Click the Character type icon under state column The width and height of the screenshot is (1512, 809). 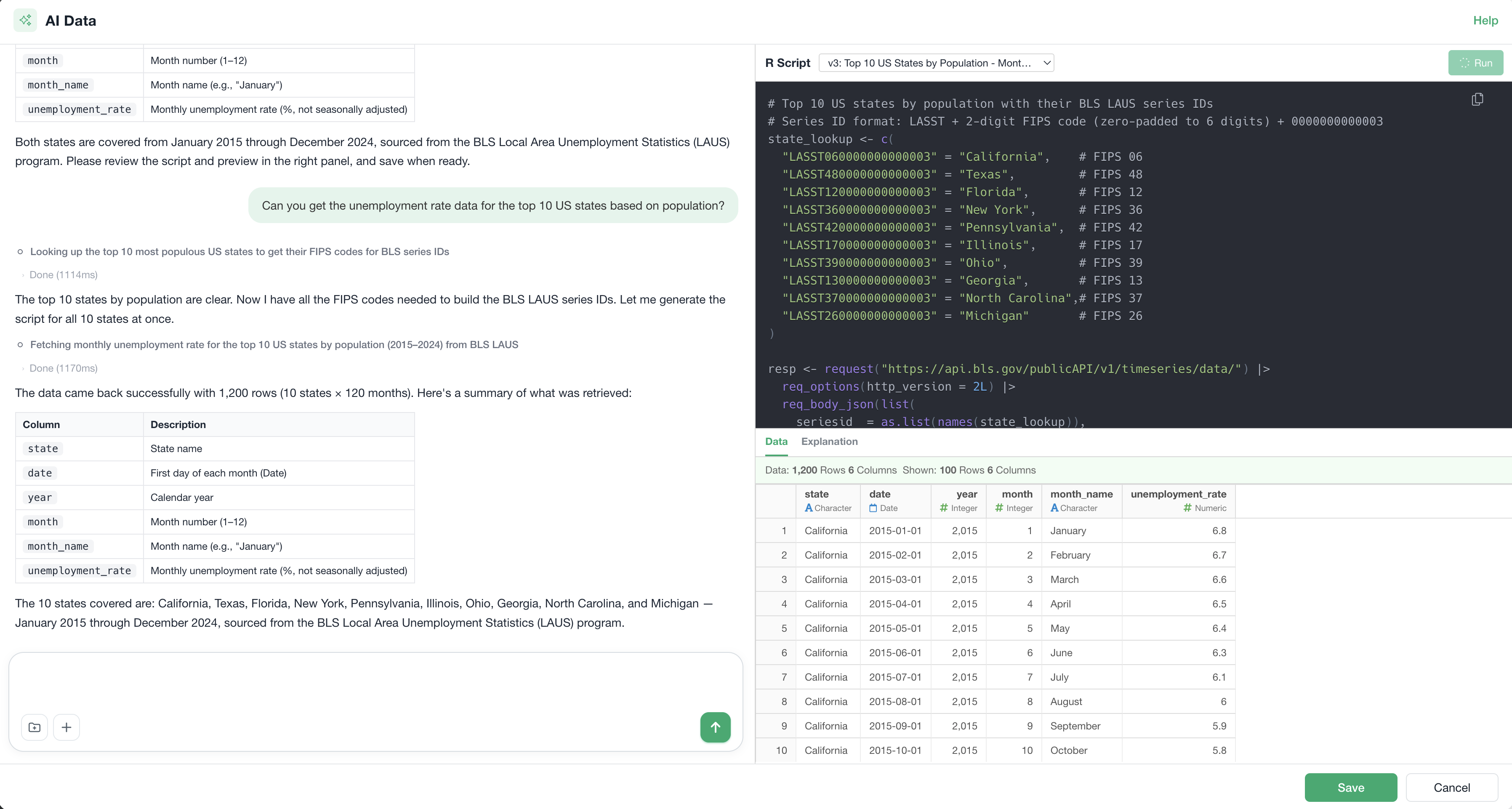point(809,508)
